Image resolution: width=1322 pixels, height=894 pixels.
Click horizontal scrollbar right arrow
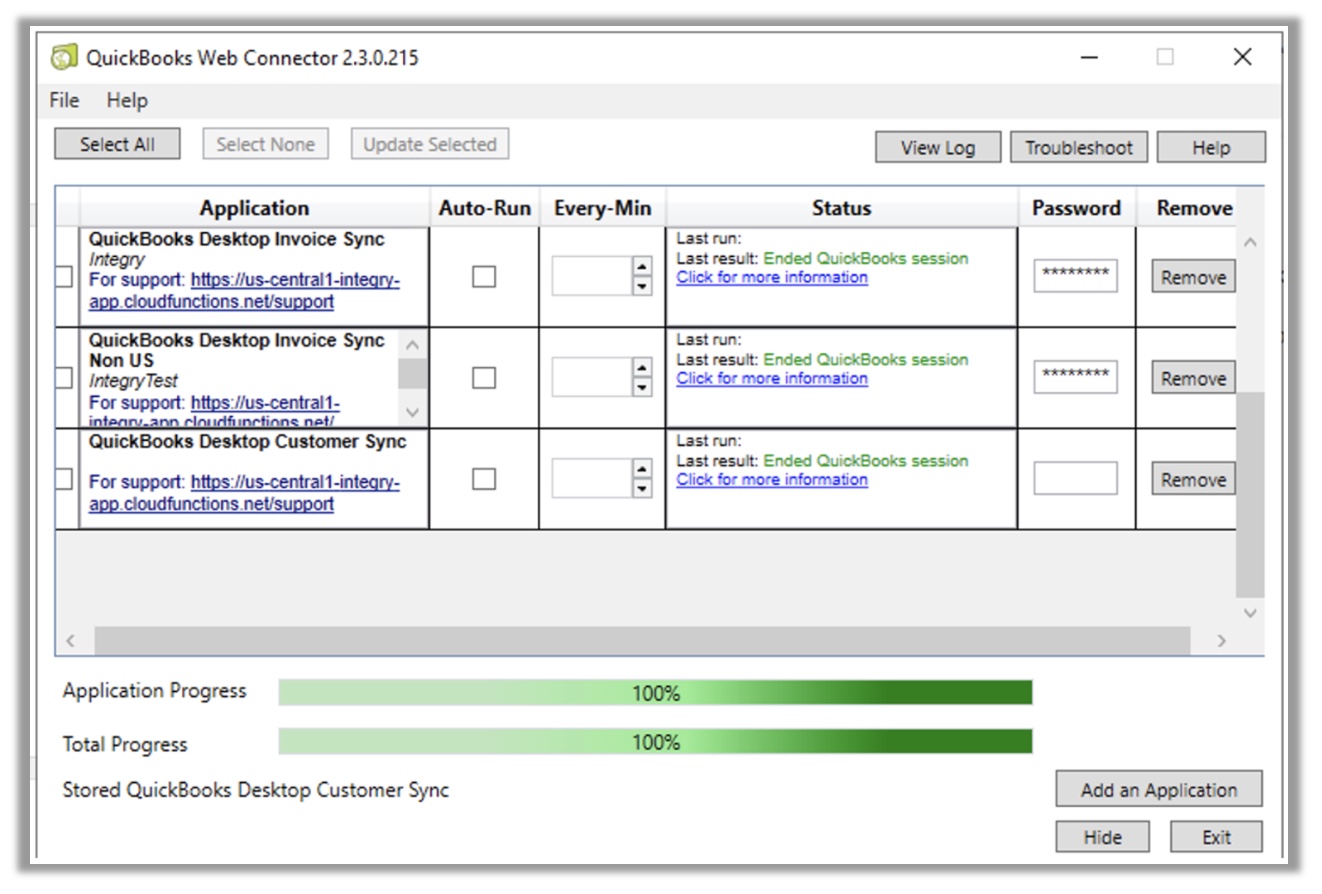(1220, 640)
